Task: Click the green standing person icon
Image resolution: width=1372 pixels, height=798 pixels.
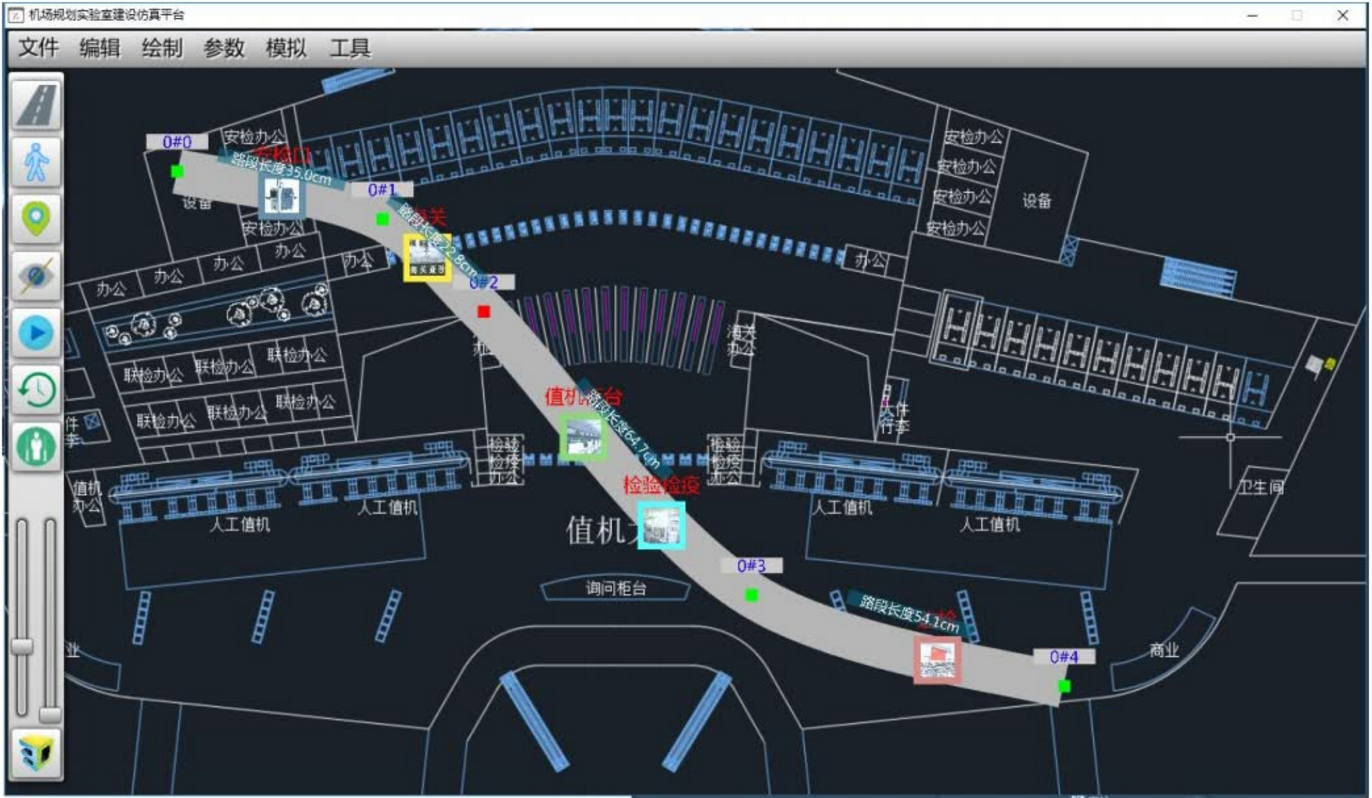Action: tap(37, 446)
